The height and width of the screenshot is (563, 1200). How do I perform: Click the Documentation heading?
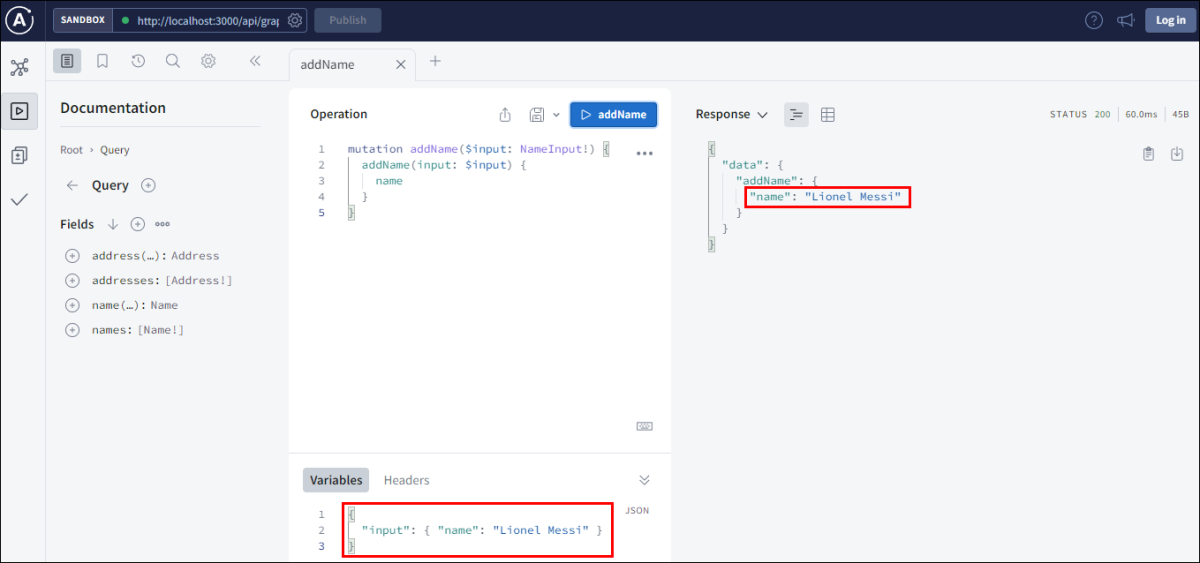(x=113, y=108)
